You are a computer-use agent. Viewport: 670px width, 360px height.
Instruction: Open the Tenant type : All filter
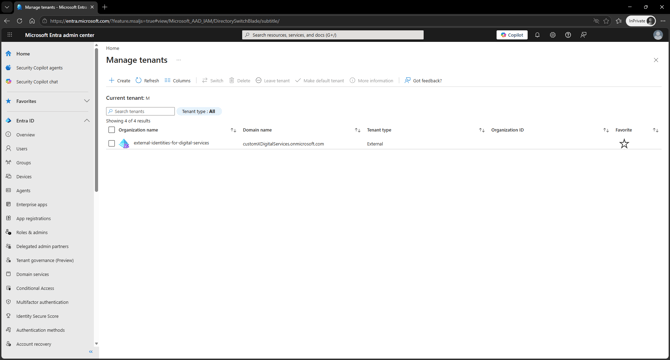pos(199,111)
